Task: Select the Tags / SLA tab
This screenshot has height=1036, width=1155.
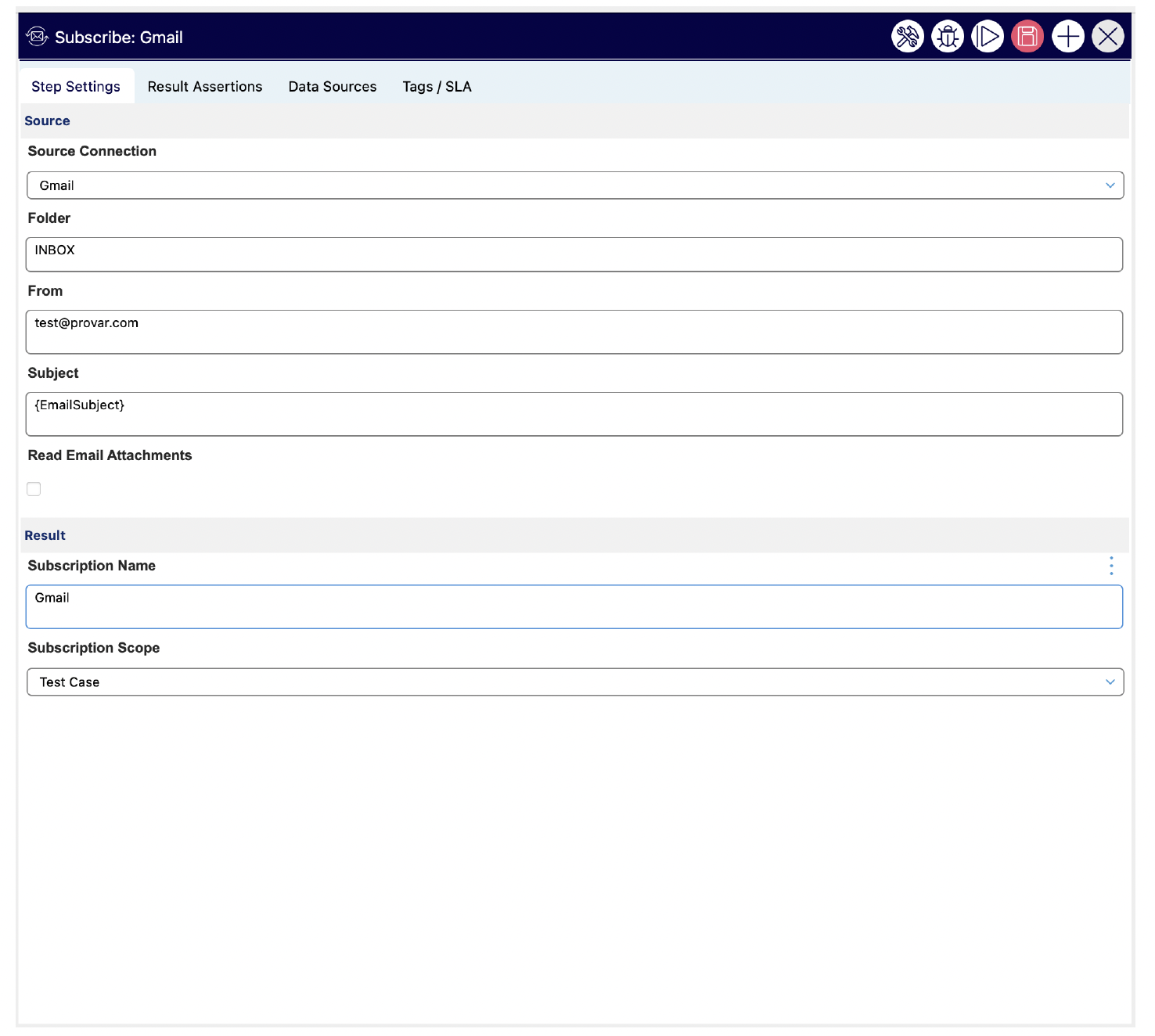Action: [x=437, y=86]
